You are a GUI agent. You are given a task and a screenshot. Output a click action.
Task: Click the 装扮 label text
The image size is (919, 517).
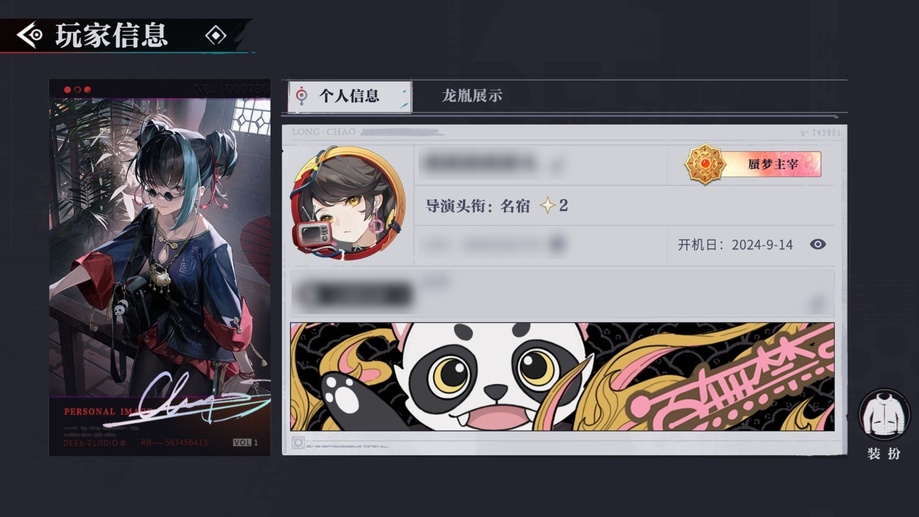[x=884, y=454]
